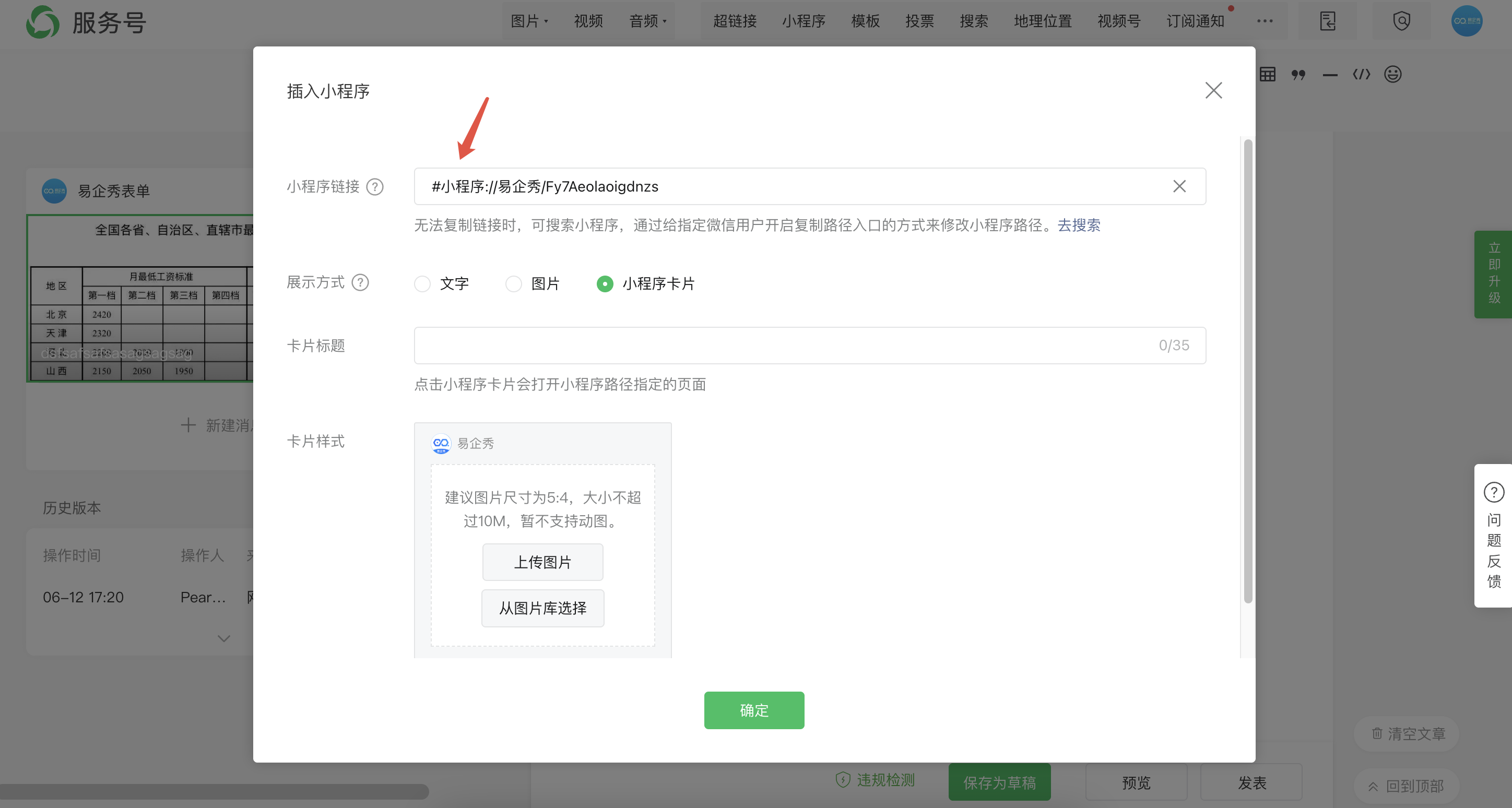The width and height of the screenshot is (1512, 808).
Task: Expand the 历史版本 list chevron
Action: (x=223, y=638)
